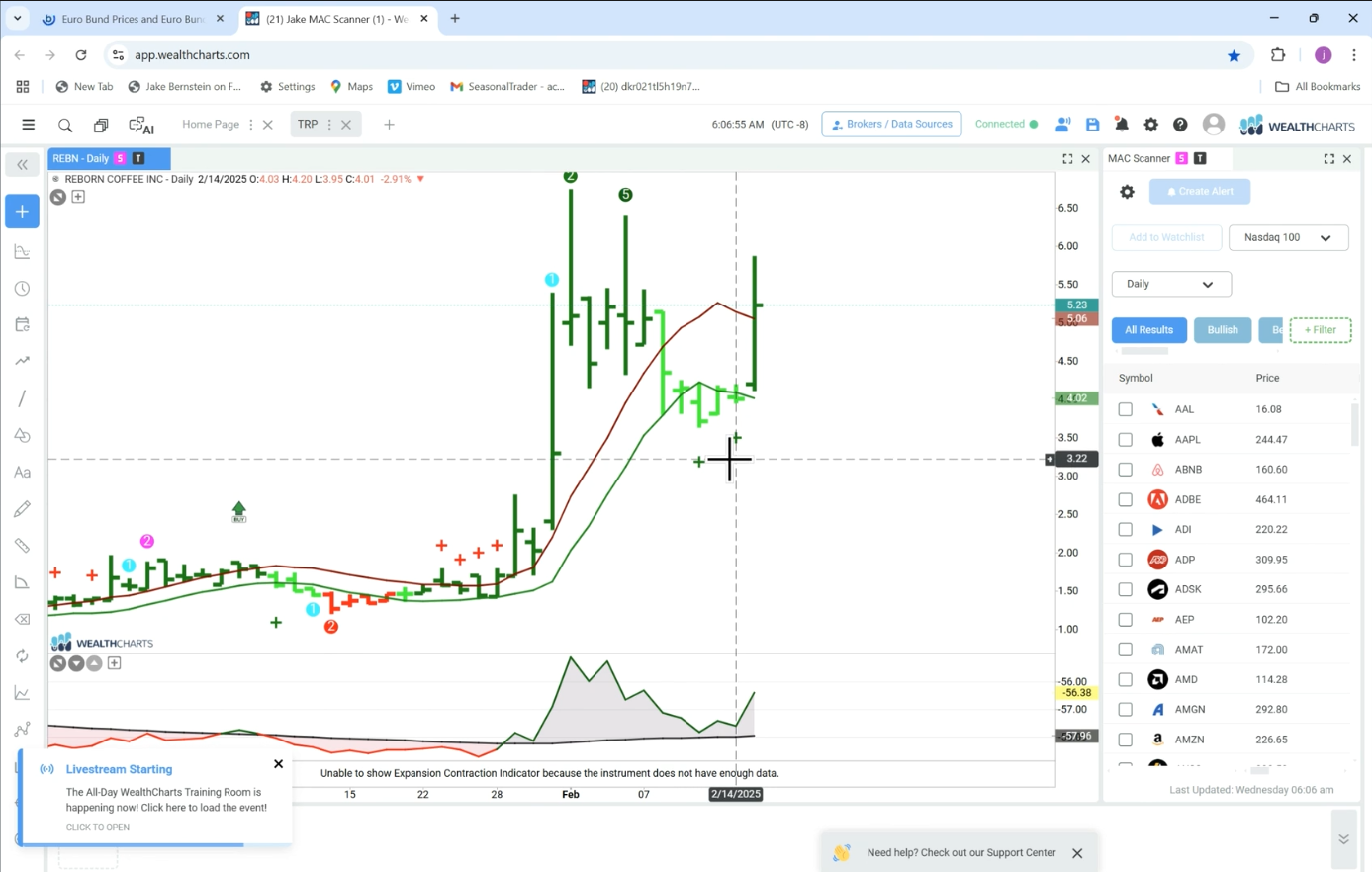Select the eraser tool in left sidebar
Screen dimensions: 1372x872
tap(22, 620)
